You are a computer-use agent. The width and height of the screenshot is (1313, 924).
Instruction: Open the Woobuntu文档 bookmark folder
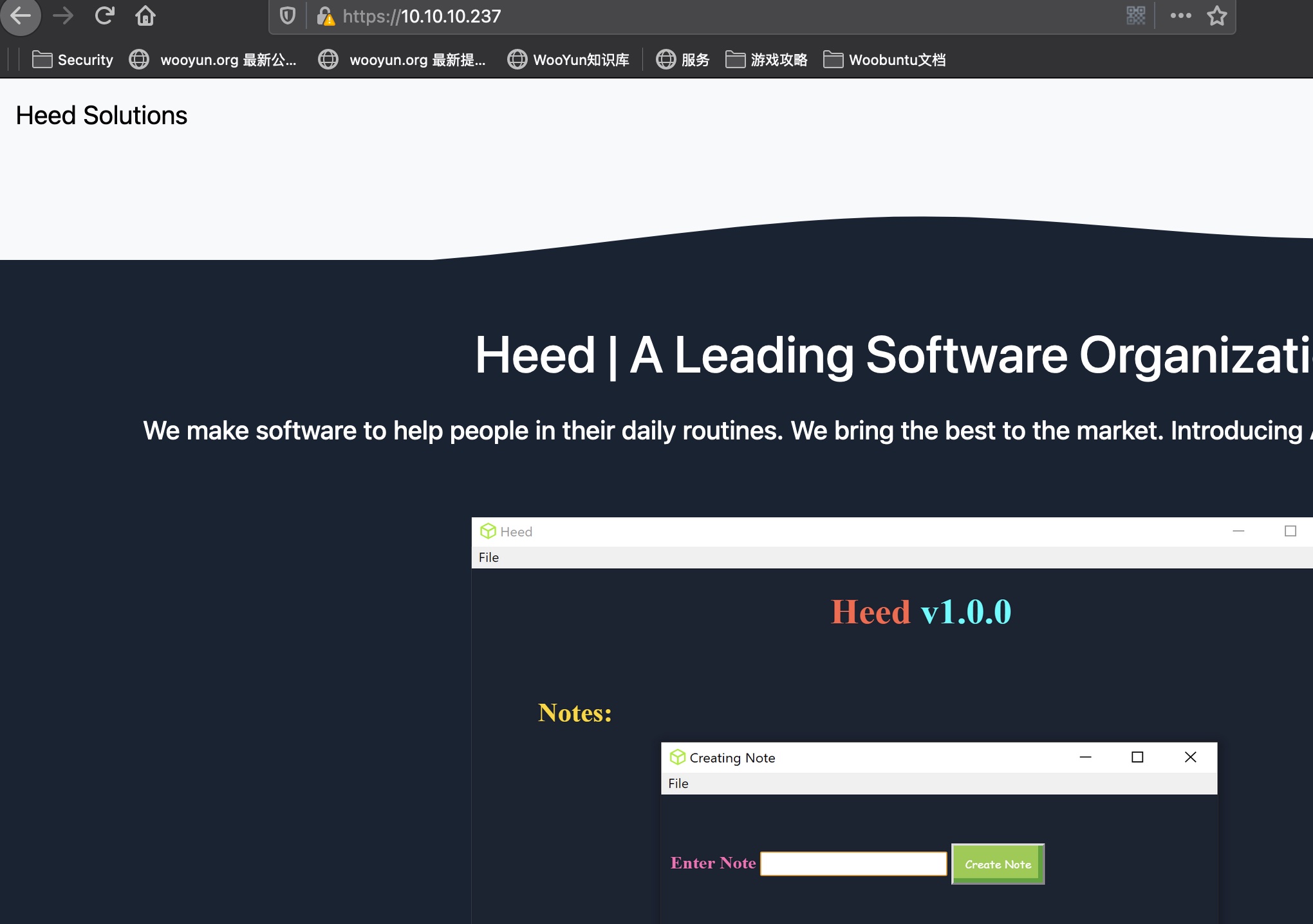(884, 60)
